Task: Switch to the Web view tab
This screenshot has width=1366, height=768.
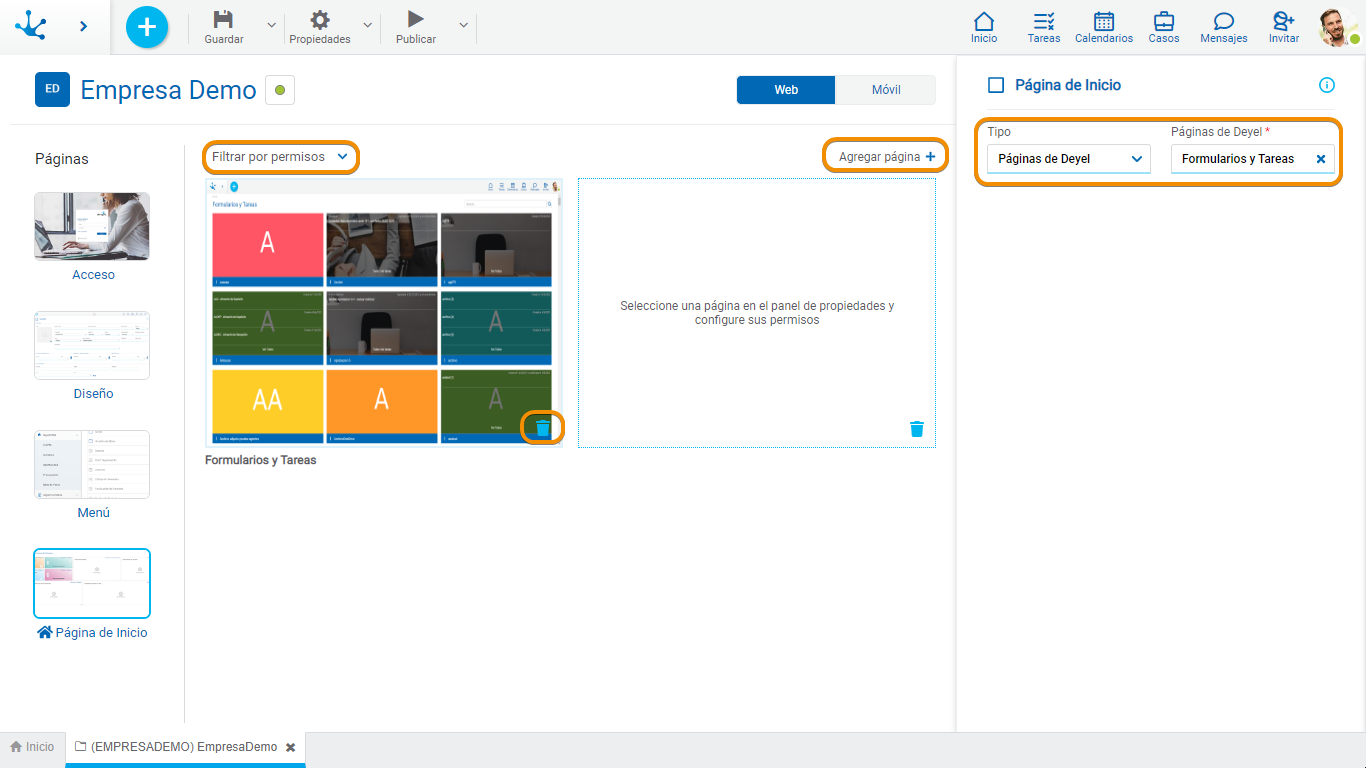Action: click(x=786, y=90)
